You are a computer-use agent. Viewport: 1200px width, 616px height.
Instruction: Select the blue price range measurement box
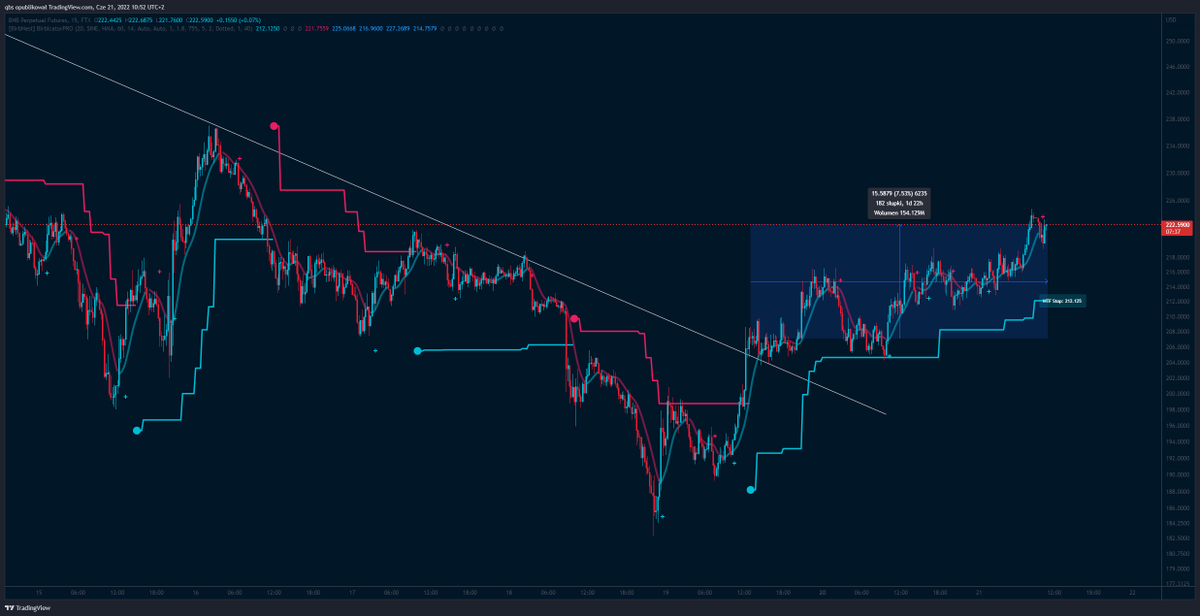coord(899,282)
